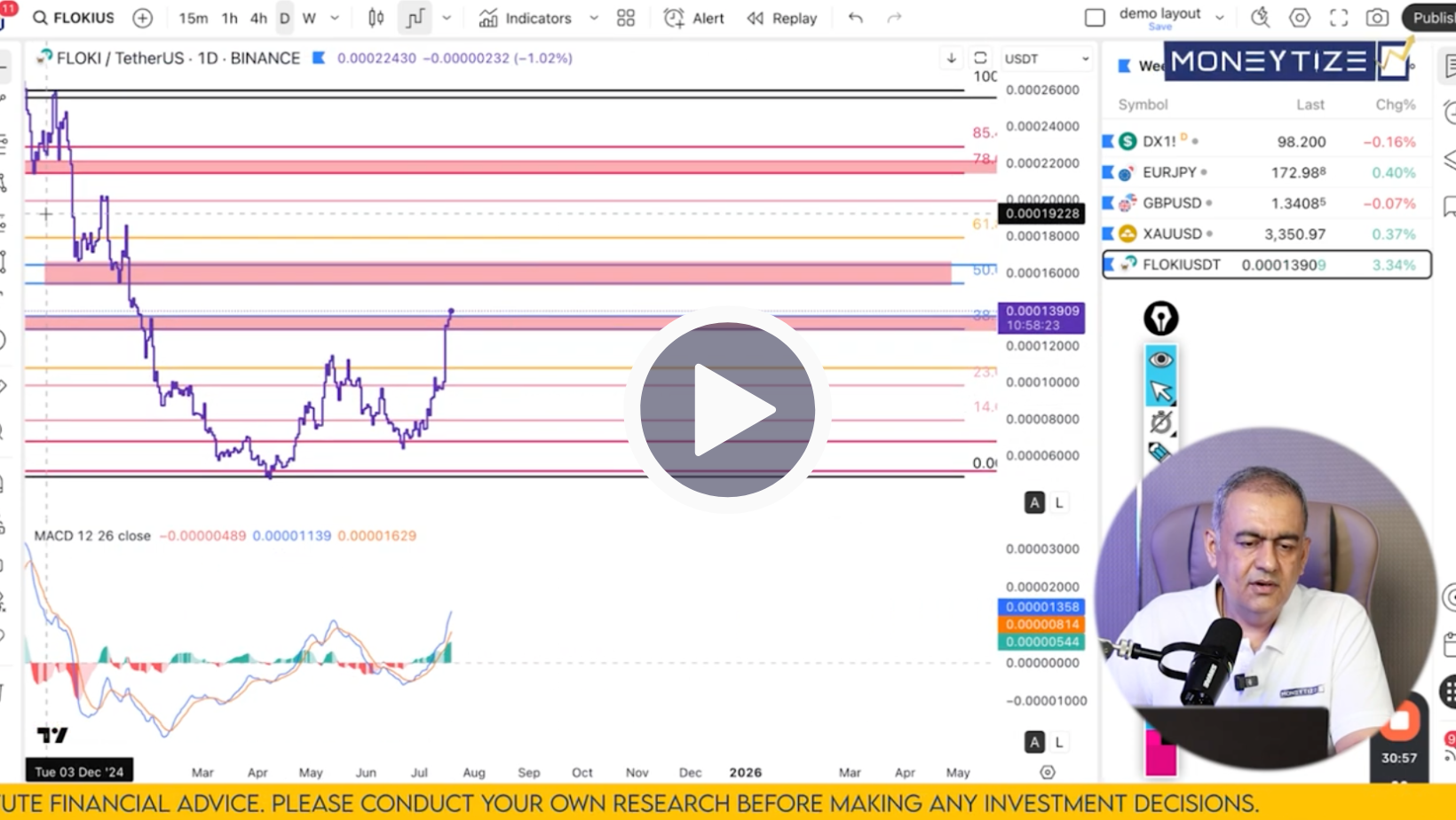Viewport: 1456px width, 820px height.
Task: Switch the chart to the 15m timeframe
Action: click(193, 18)
